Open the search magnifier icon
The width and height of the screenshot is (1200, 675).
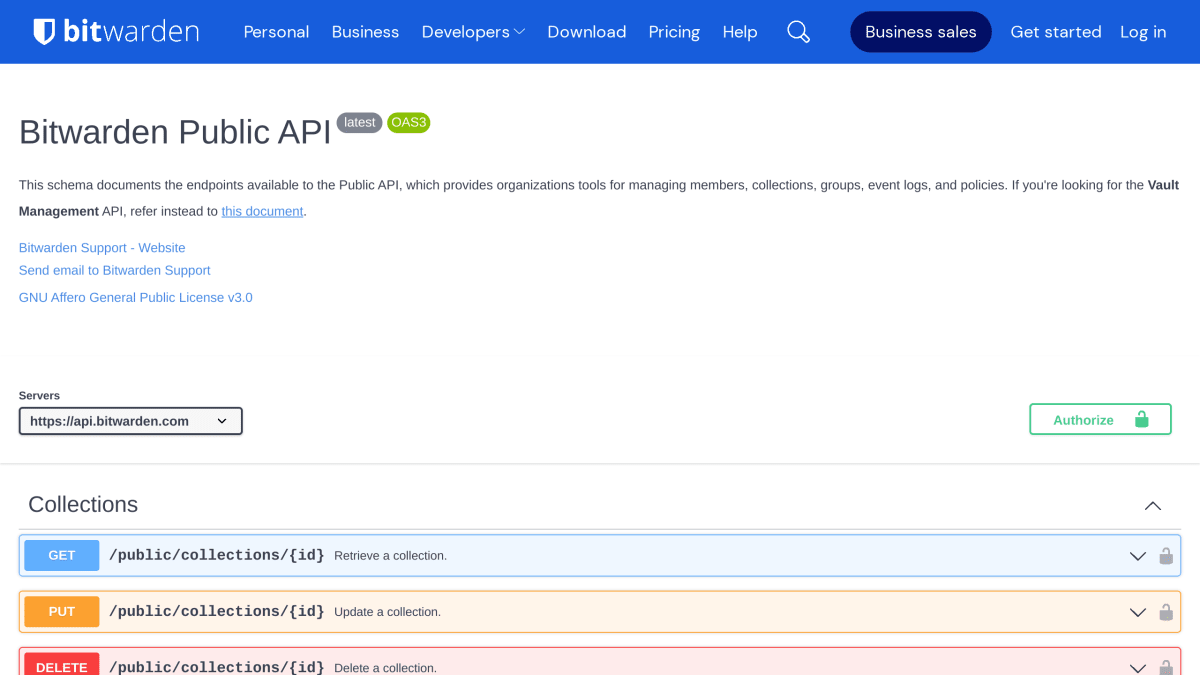click(x=798, y=32)
